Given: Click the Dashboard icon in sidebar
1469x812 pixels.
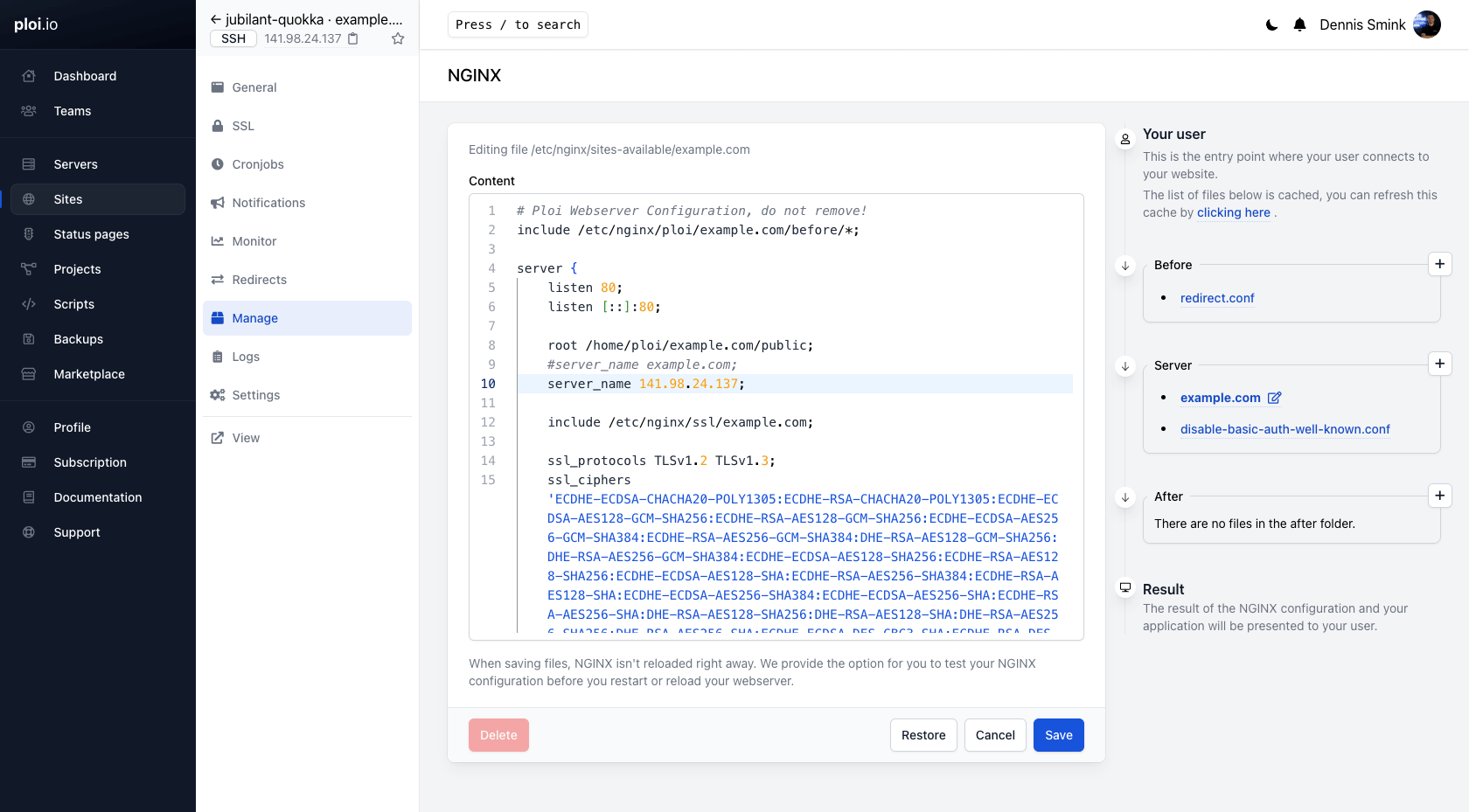Looking at the screenshot, I should [29, 76].
